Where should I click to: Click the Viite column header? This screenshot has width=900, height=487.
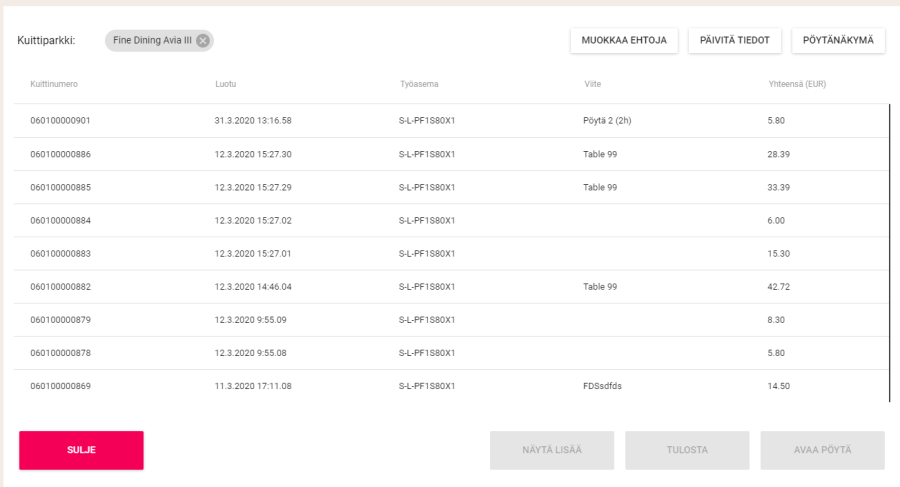click(592, 84)
